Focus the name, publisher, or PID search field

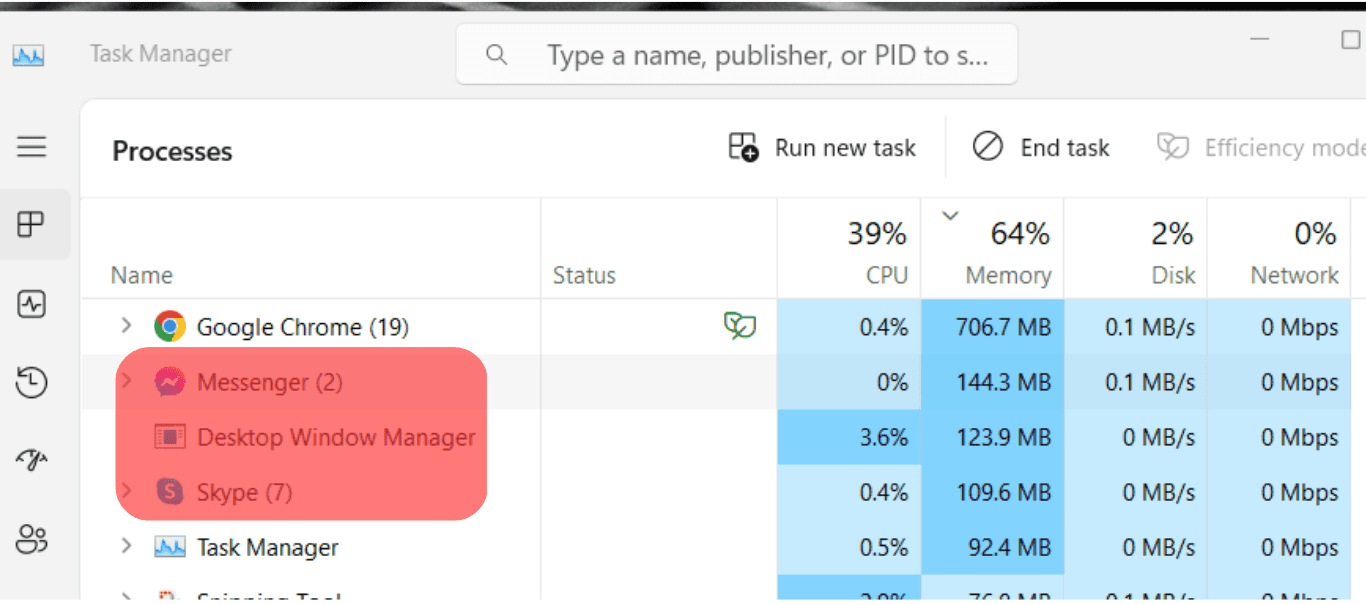tap(737, 55)
